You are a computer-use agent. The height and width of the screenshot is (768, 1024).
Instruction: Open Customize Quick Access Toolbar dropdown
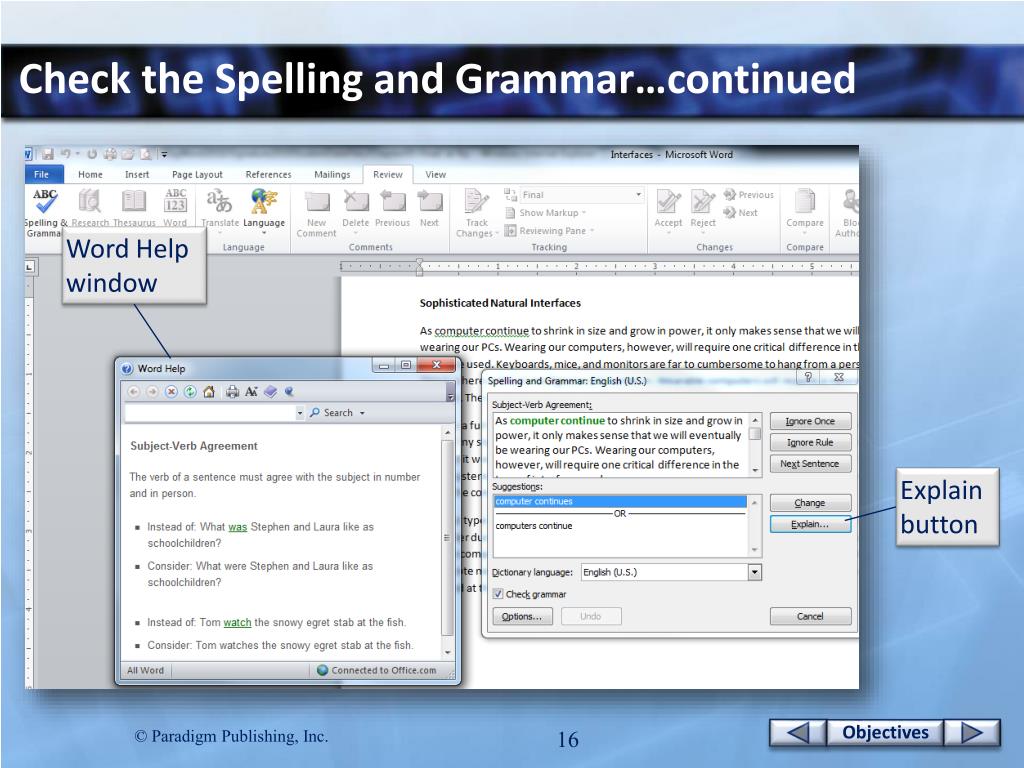coord(165,155)
